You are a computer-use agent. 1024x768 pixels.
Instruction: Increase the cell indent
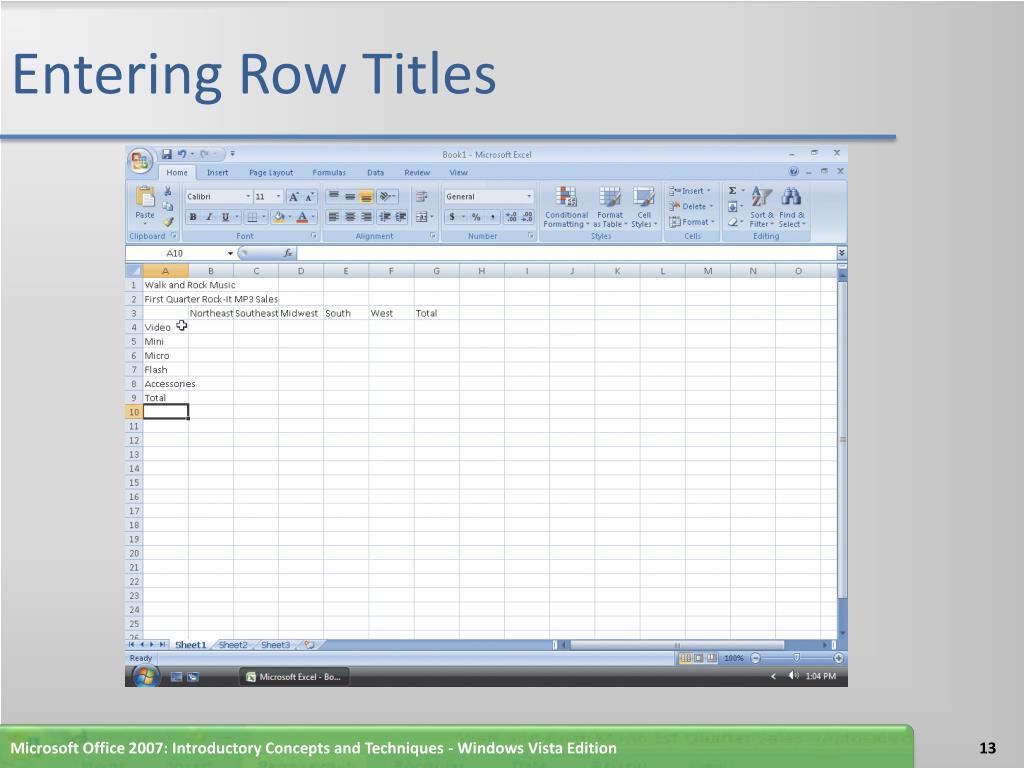[401, 217]
